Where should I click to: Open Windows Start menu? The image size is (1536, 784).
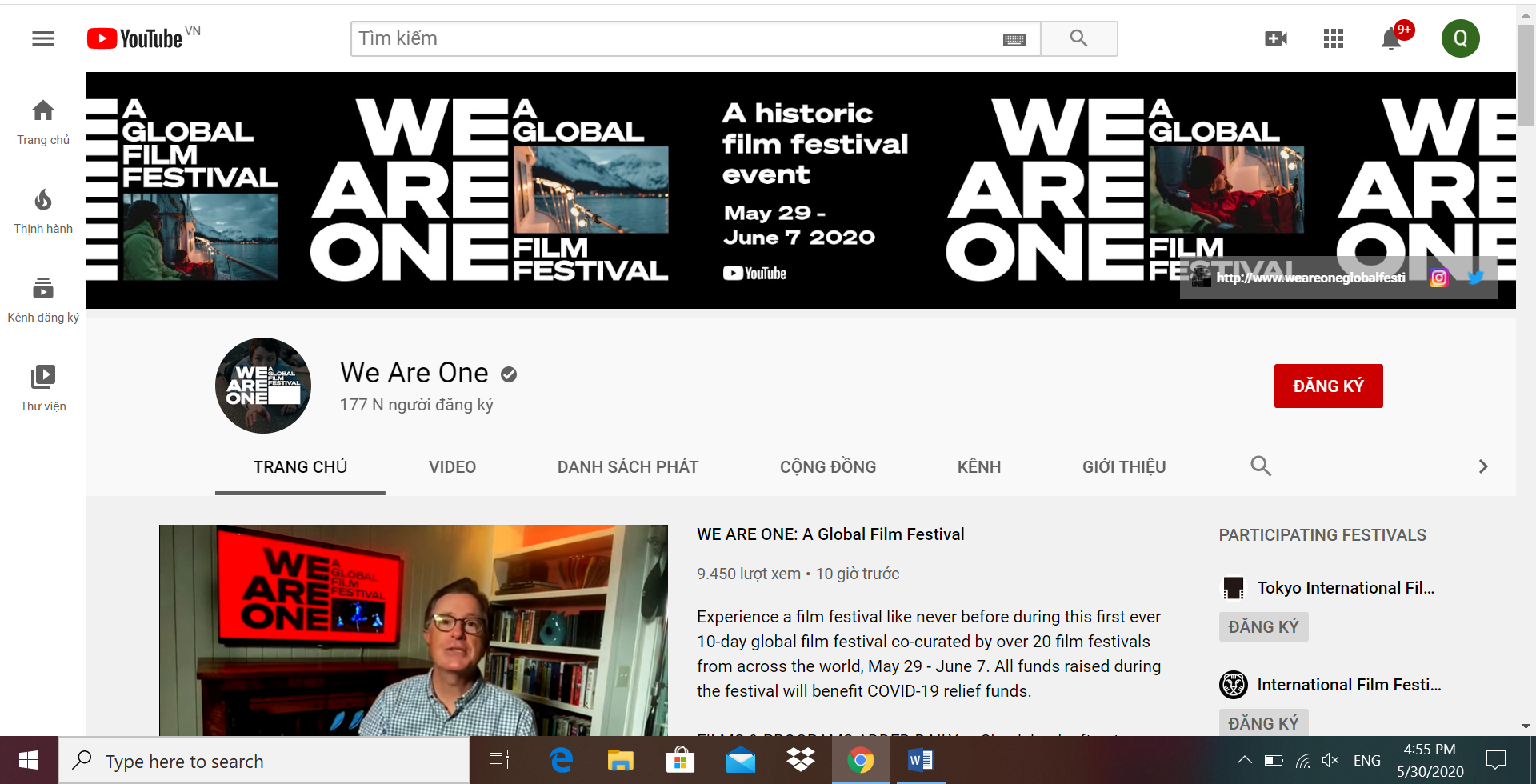click(29, 760)
